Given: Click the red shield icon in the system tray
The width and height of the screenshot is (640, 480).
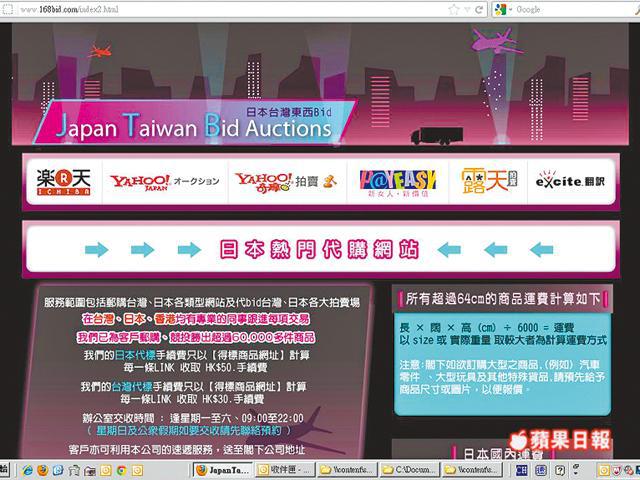Looking at the screenshot, I should [x=617, y=470].
